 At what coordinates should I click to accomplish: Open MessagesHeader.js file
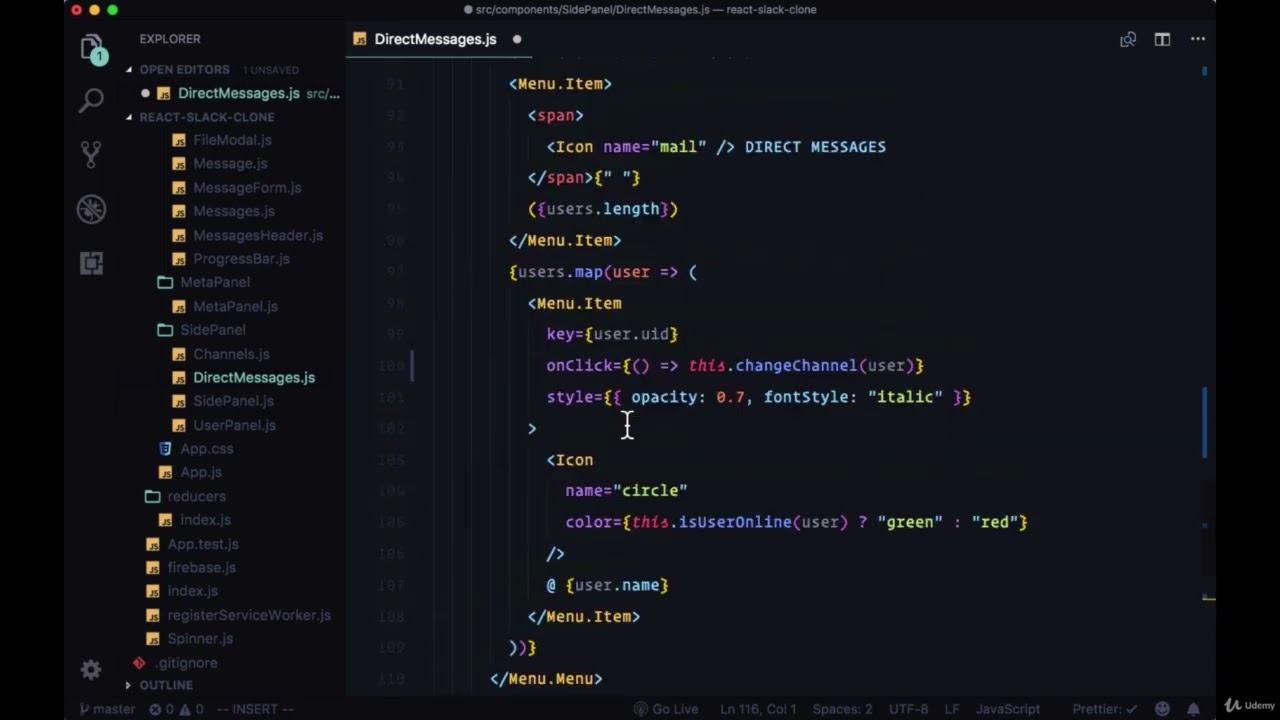[257, 235]
